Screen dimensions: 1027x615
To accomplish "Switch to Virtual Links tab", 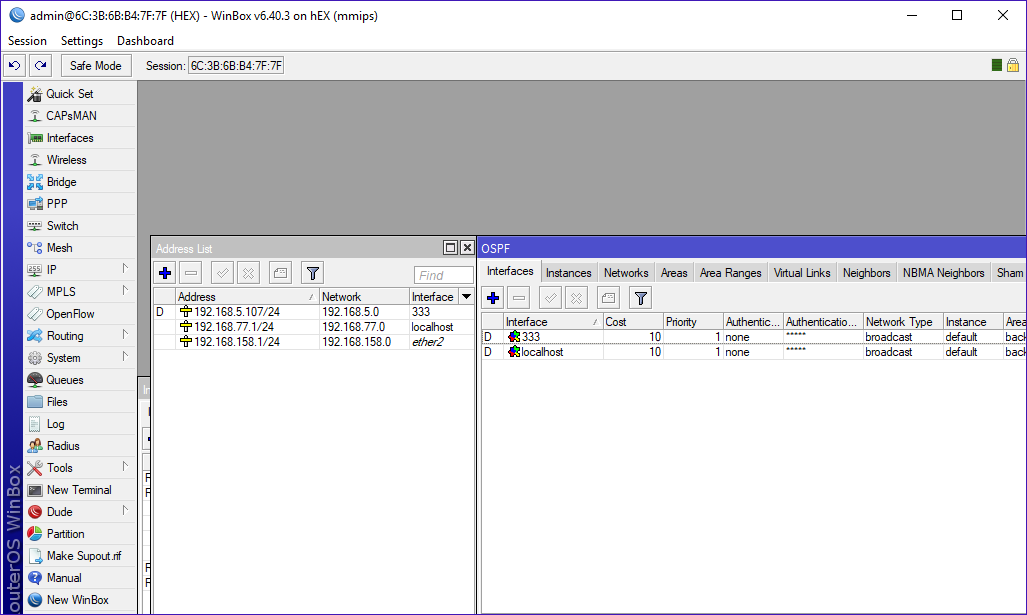I will 802,273.
